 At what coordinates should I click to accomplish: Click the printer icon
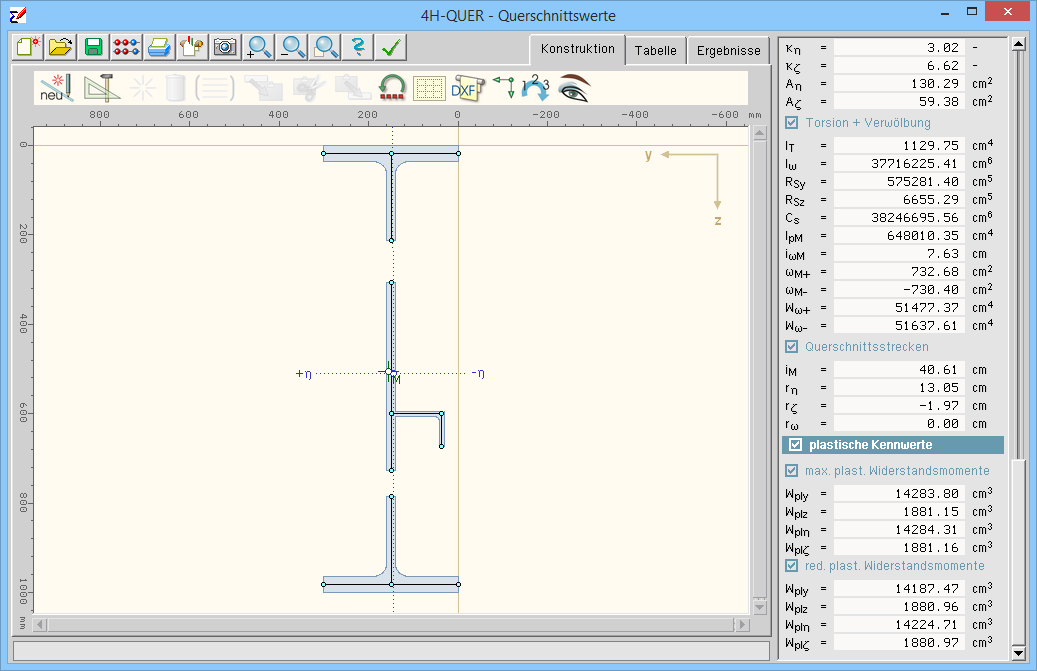[x=159, y=47]
